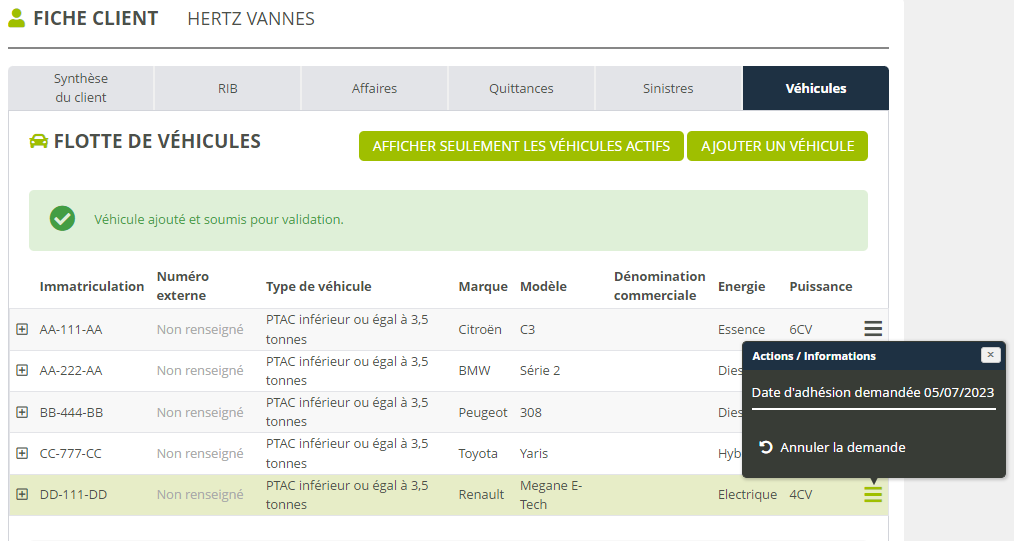This screenshot has height=541, width=1014.
Task: Open the RIB tab
Action: coord(227,88)
